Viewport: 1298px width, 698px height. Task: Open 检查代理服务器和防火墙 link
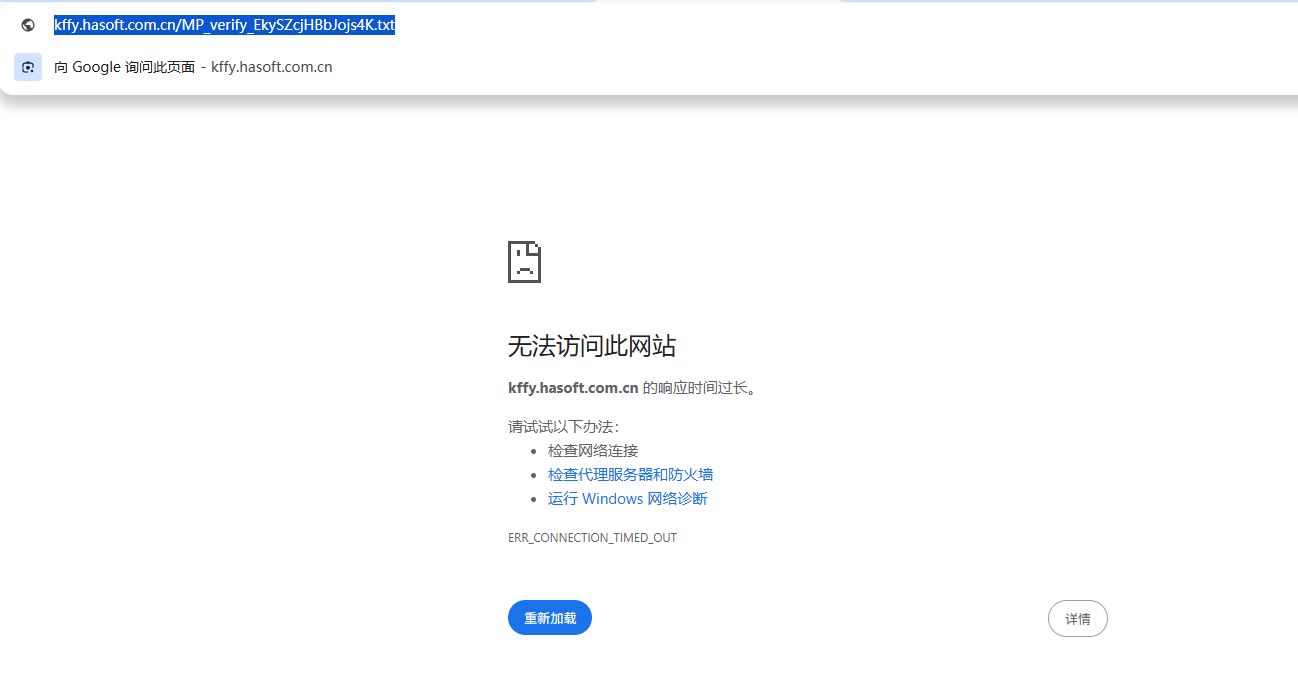click(630, 474)
